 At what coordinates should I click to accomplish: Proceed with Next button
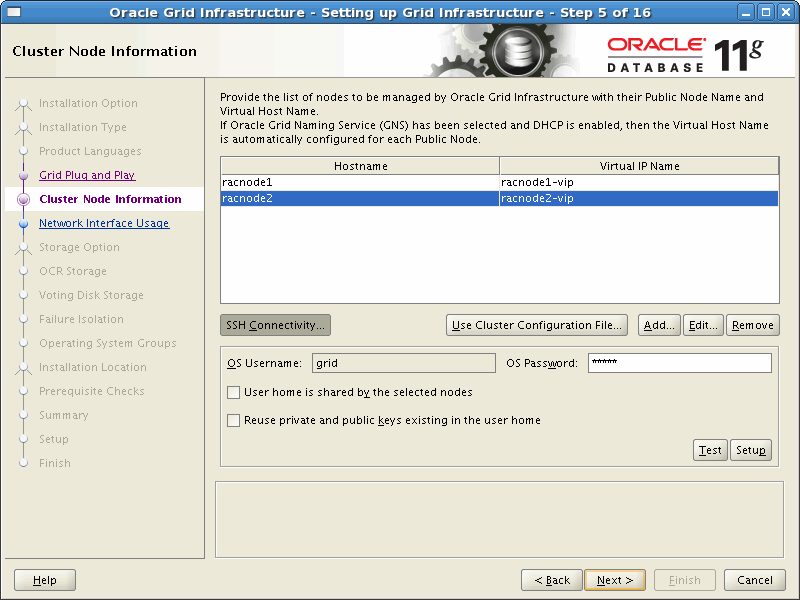[x=615, y=580]
